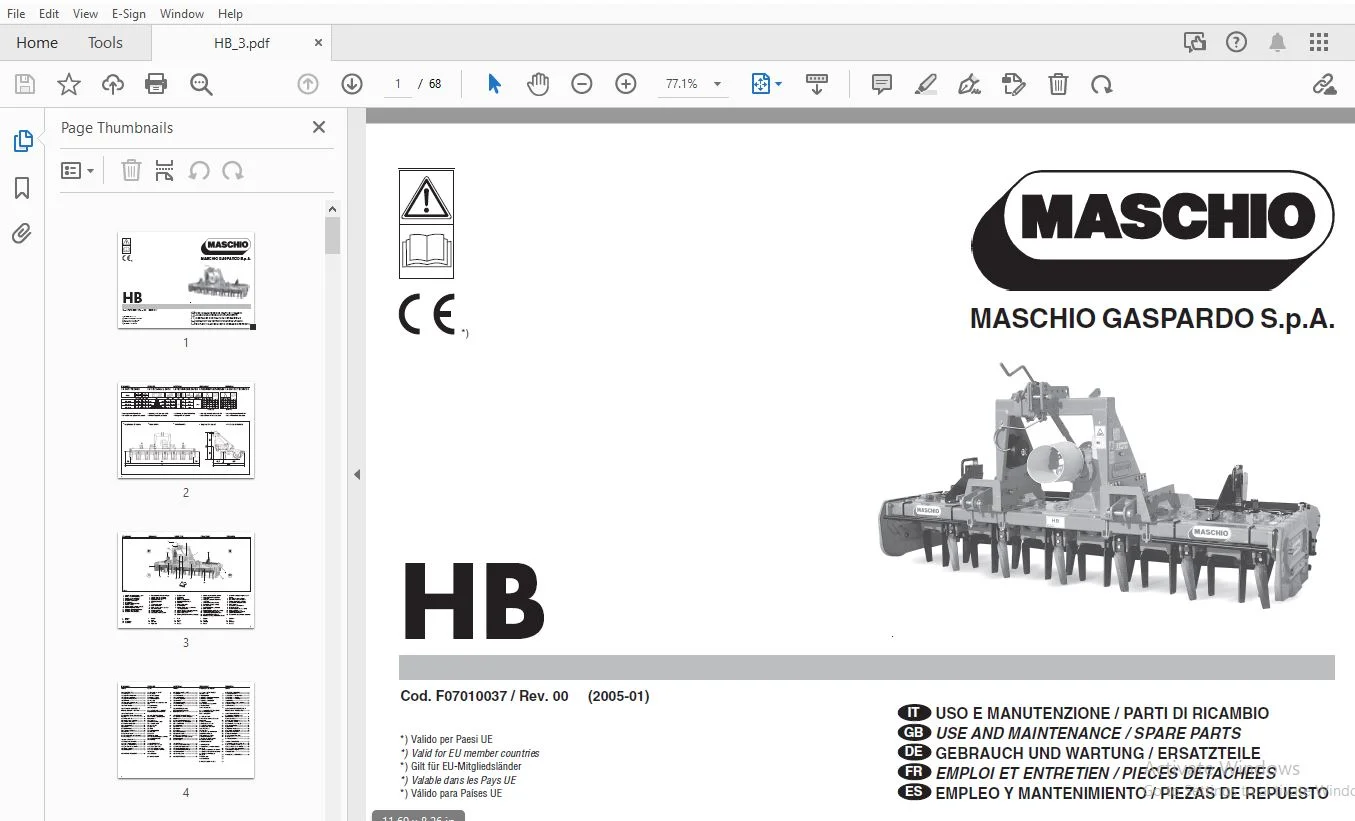The height and width of the screenshot is (821, 1355).
Task: Switch to the Tools tab
Action: pyautogui.click(x=105, y=42)
